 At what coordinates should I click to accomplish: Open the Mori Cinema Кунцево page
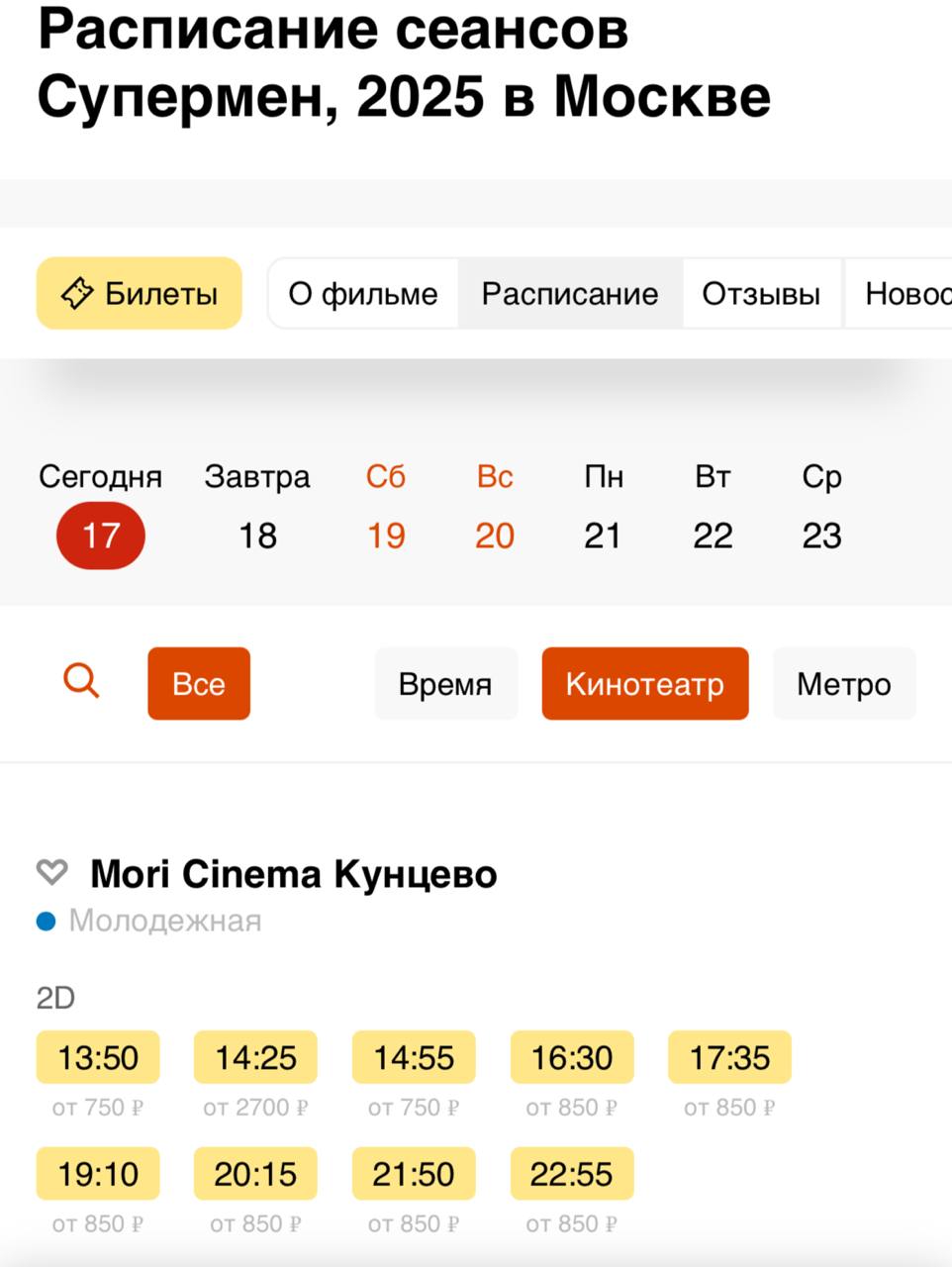click(294, 874)
